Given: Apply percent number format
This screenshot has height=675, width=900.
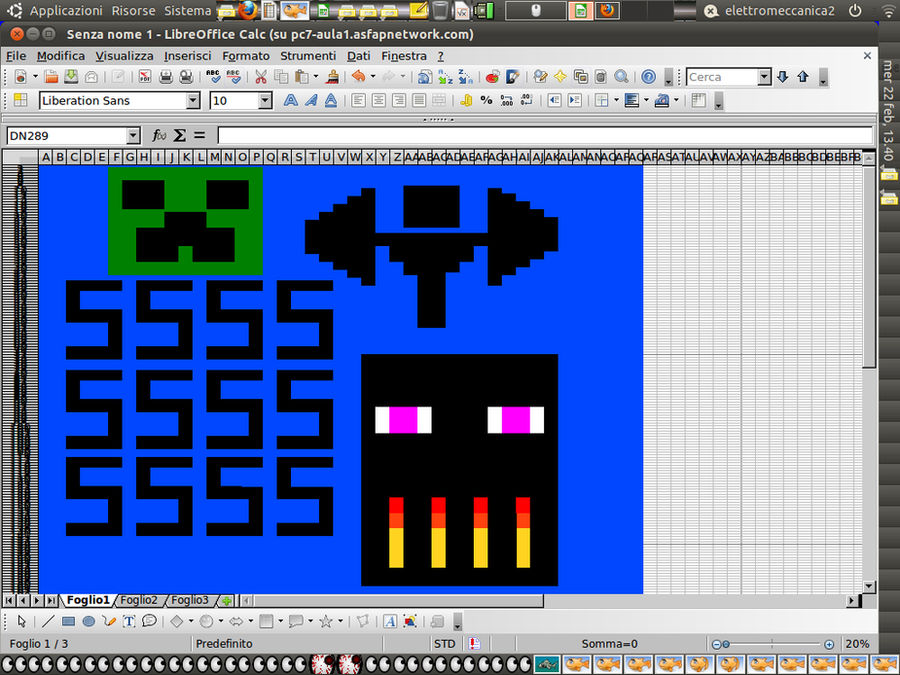Looking at the screenshot, I should tap(487, 100).
